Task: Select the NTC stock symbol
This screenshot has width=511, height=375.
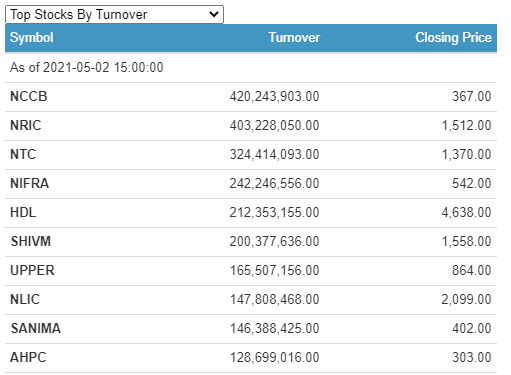Action: click(x=23, y=155)
